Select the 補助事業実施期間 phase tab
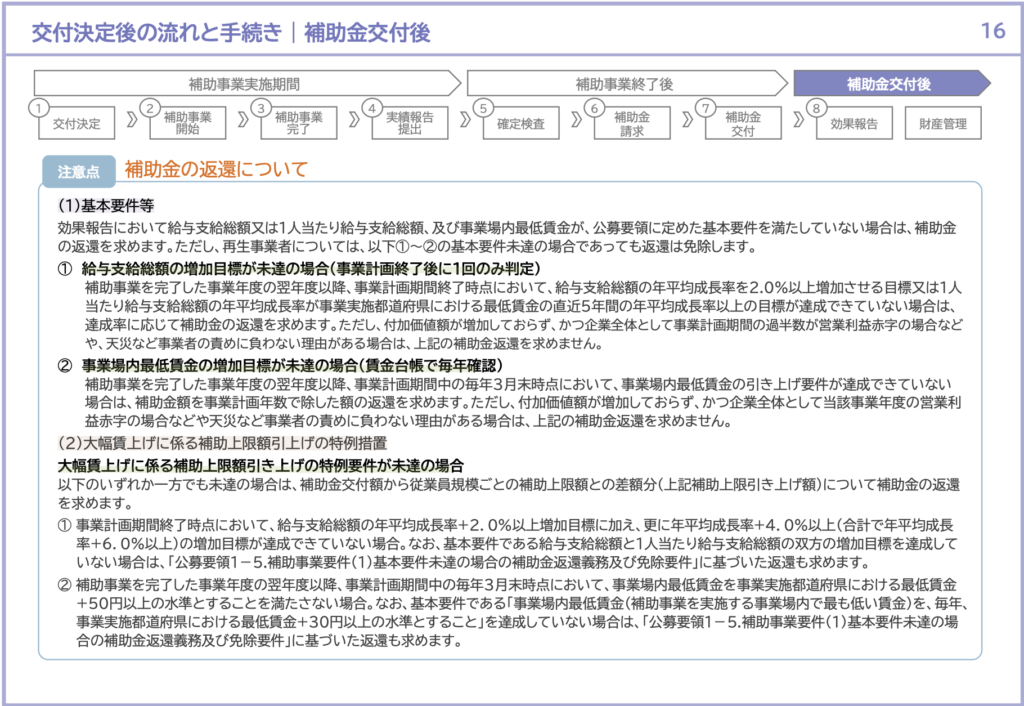The width and height of the screenshot is (1024, 706). 245,84
